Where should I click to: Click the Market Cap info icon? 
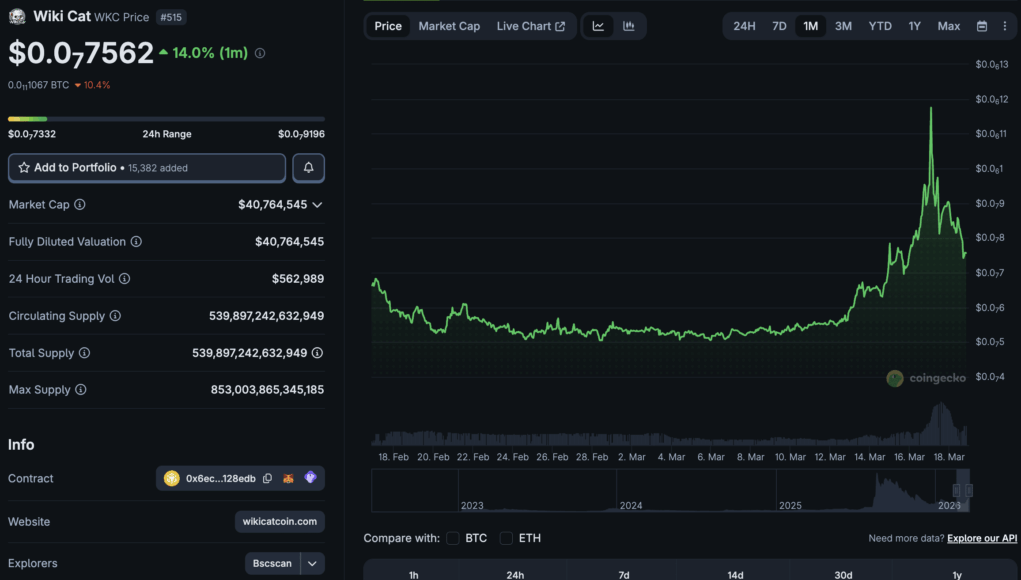(x=80, y=205)
